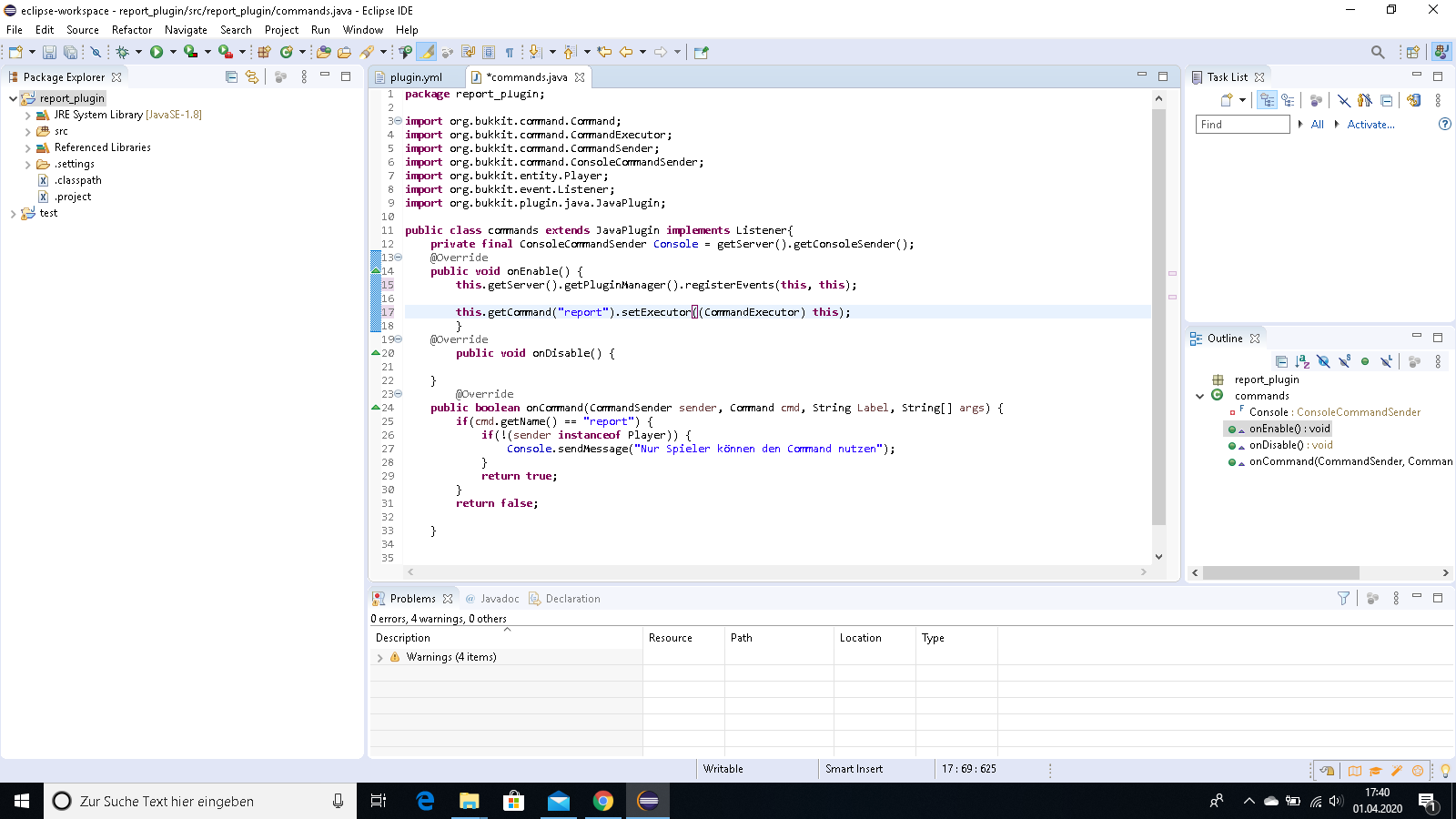Screen dimensions: 1456x819
Task: Click the Previous Annotation arrow icon
Action: pyautogui.click(x=570, y=53)
